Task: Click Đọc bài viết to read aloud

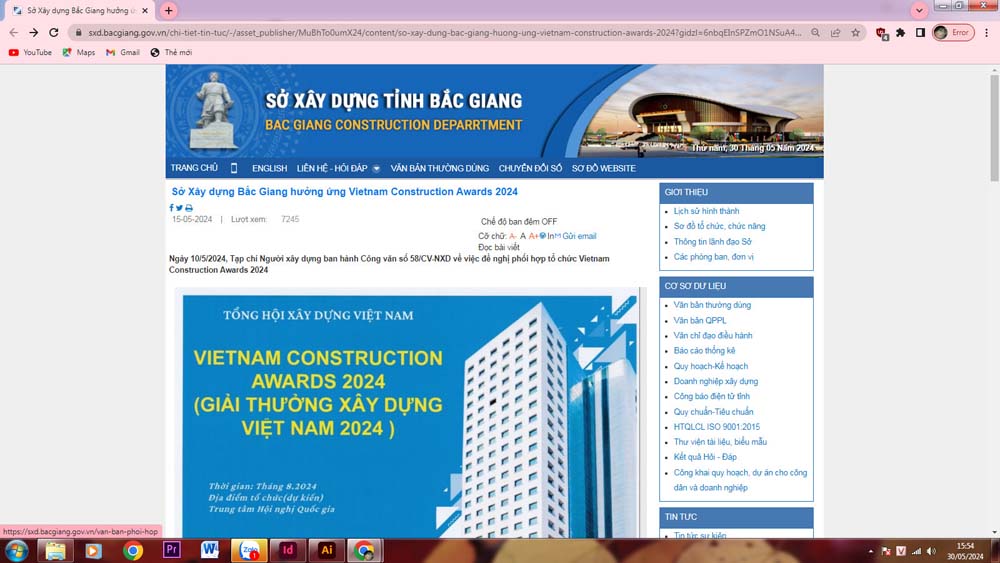Action: [499, 247]
